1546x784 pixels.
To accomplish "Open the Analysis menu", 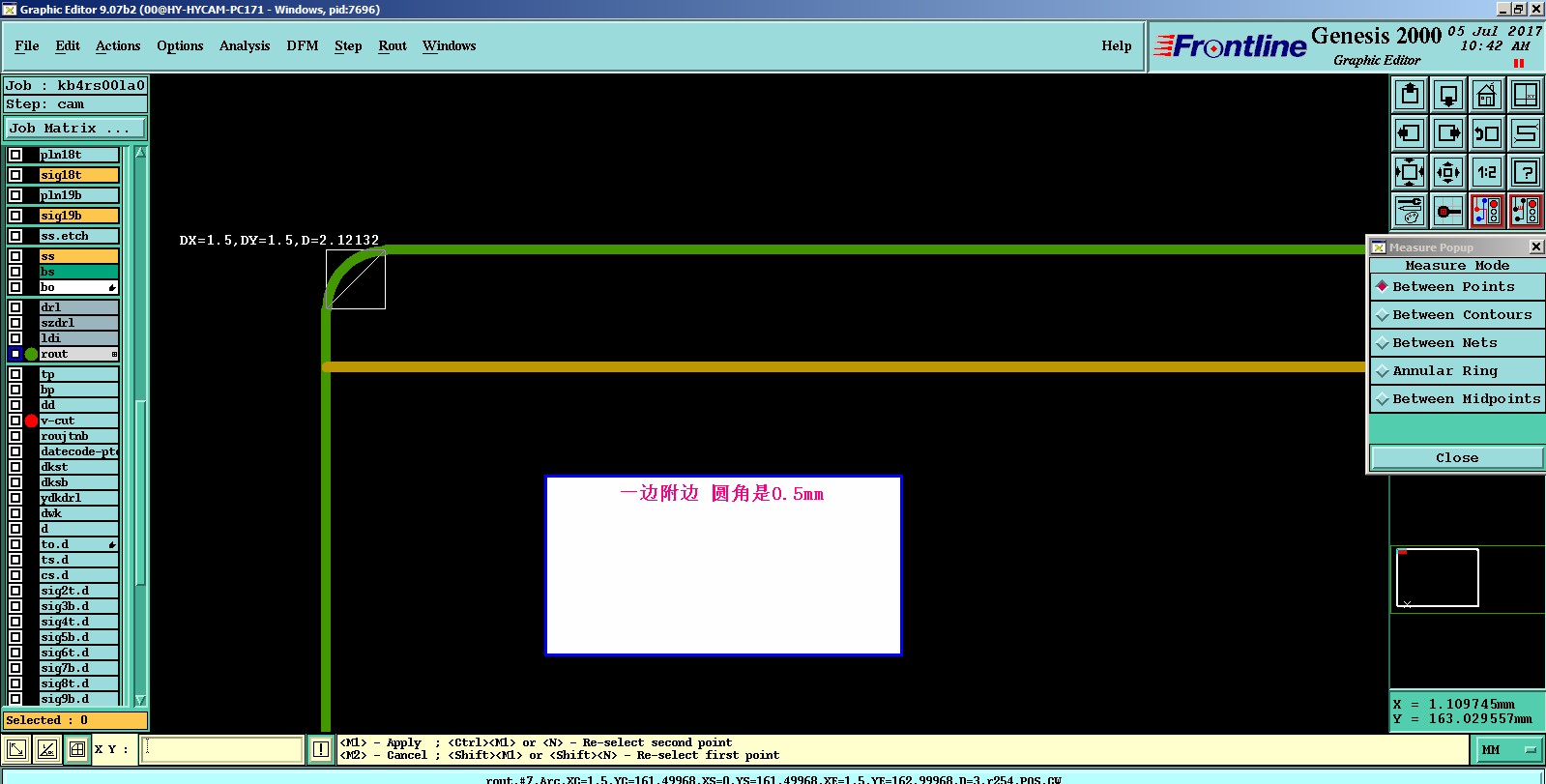I will click(x=245, y=45).
